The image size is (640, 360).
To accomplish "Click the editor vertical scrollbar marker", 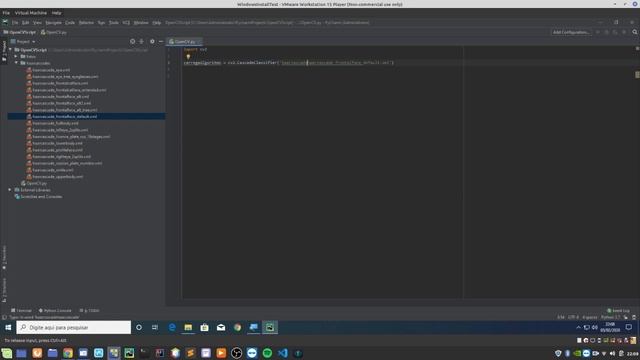I will [x=637, y=75].
